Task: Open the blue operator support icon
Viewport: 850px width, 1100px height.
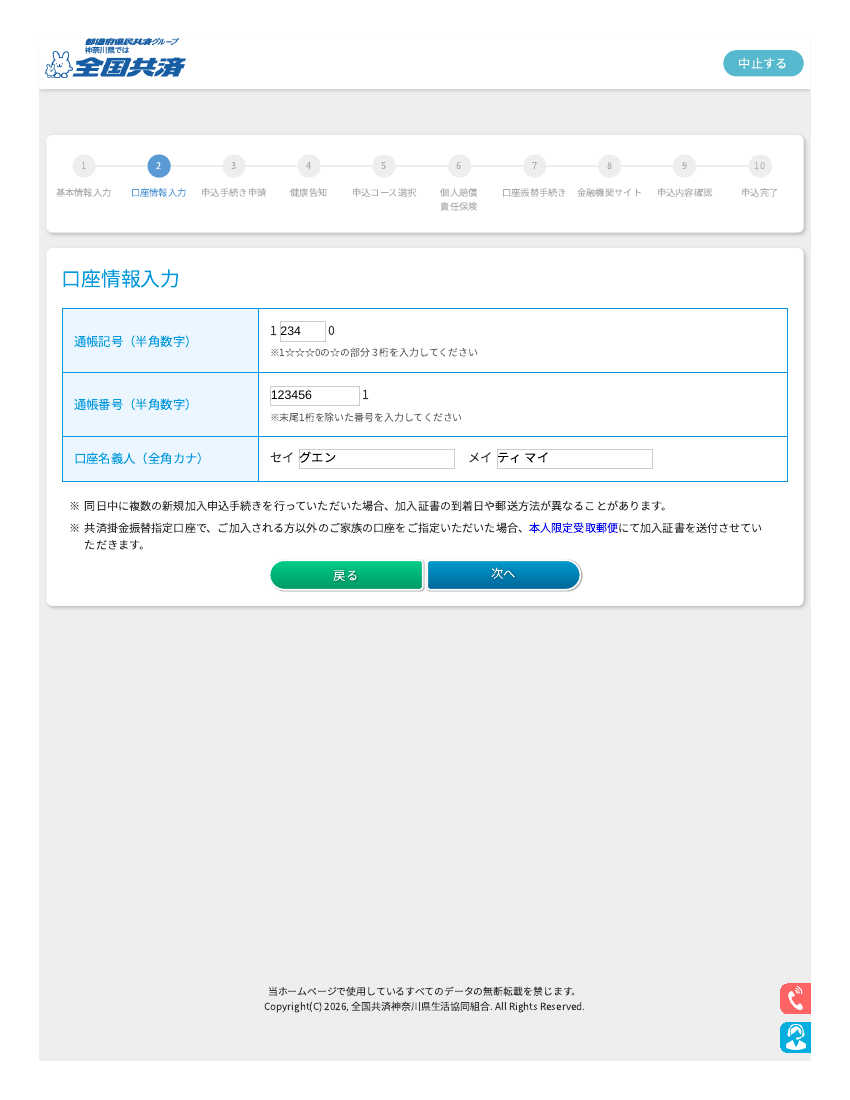Action: 795,1037
